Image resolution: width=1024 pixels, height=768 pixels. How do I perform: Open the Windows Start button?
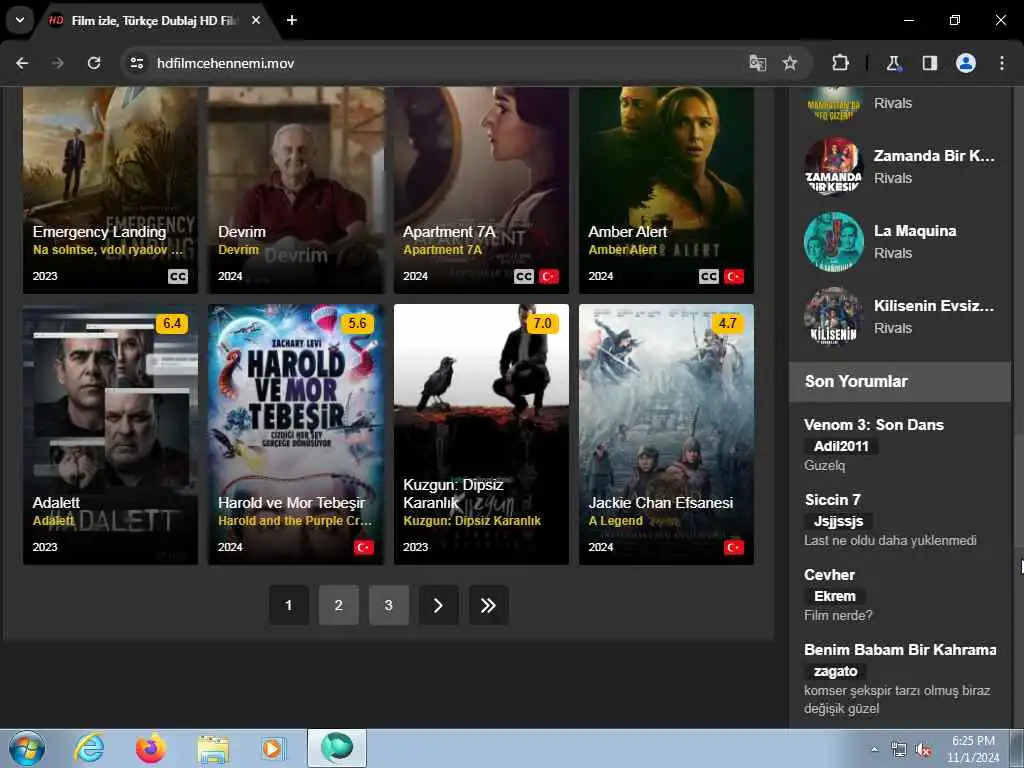[27, 748]
